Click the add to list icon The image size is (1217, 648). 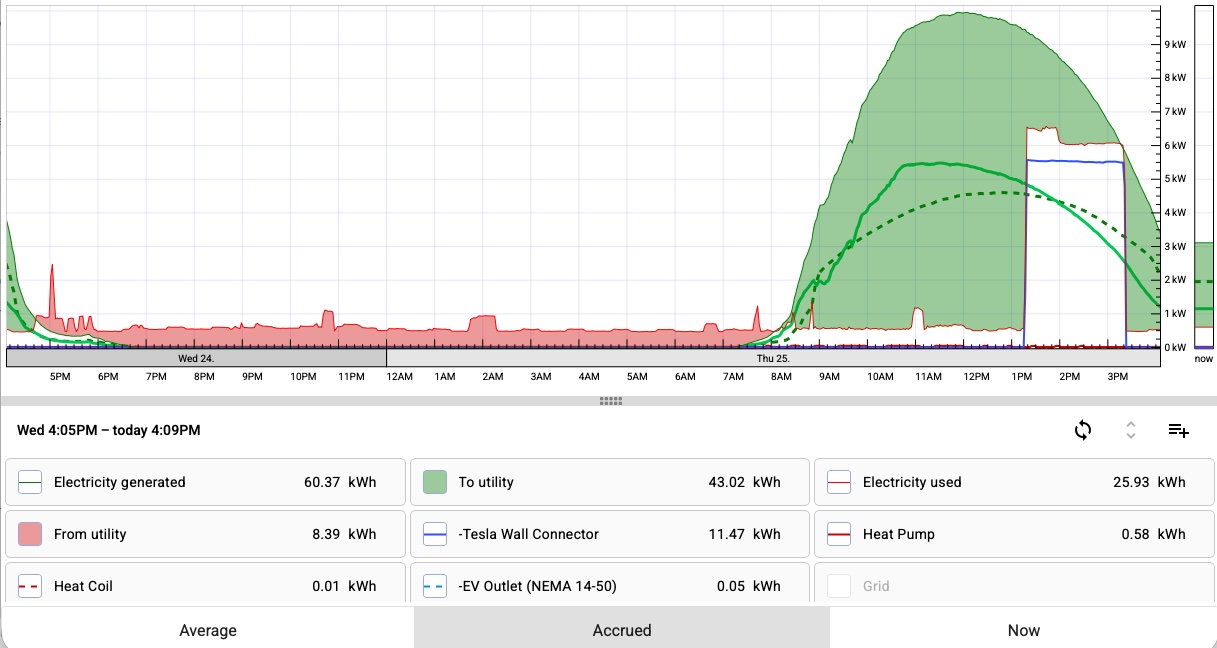pos(1179,430)
